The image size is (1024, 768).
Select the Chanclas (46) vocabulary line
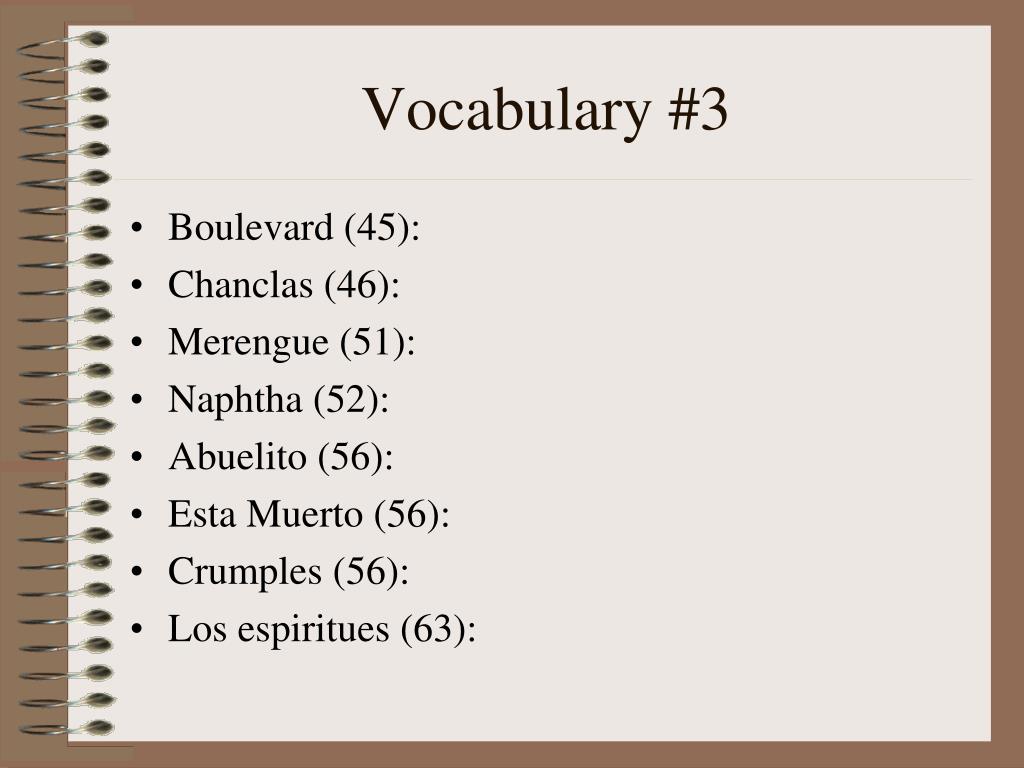click(284, 285)
